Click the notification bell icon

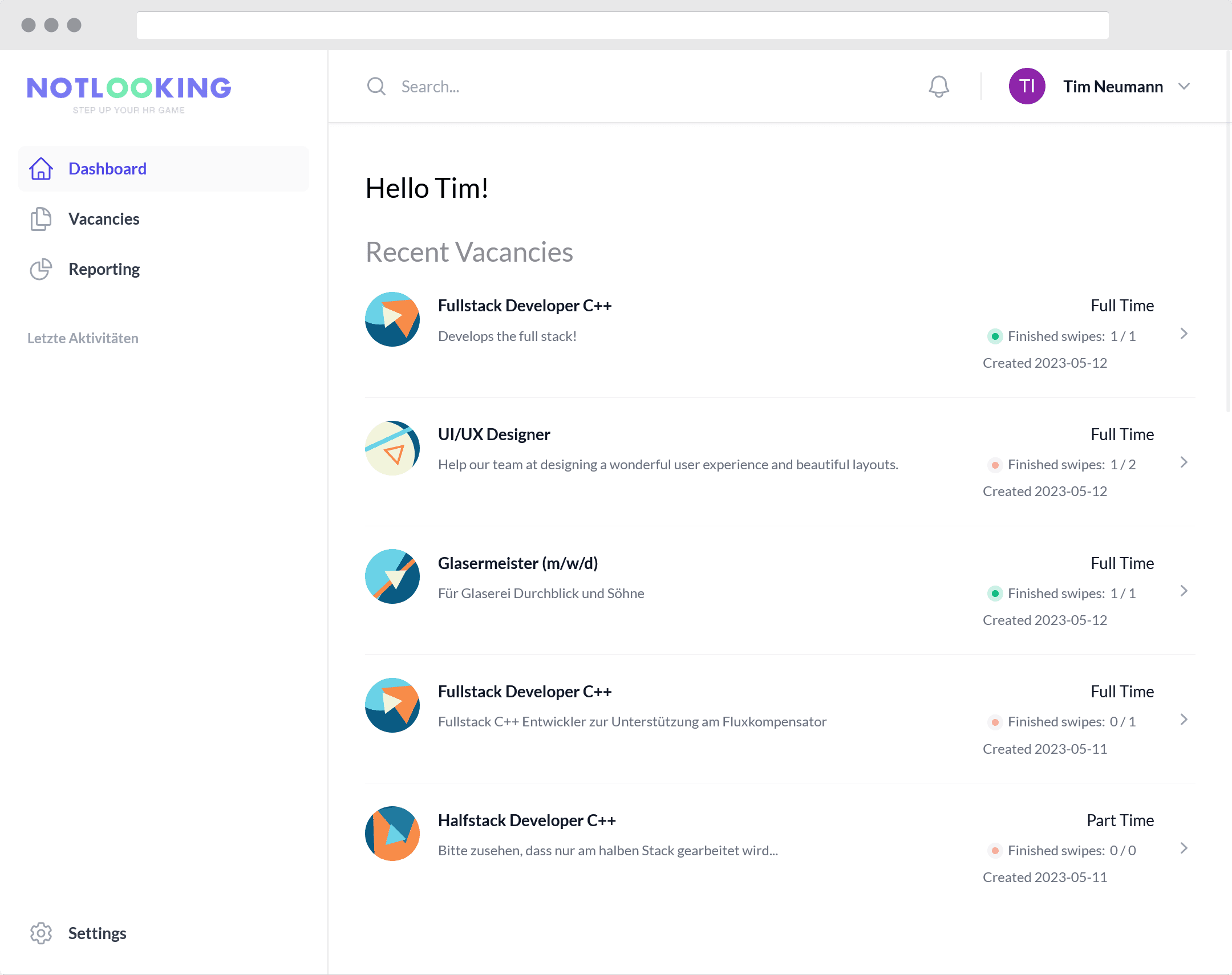pos(938,87)
